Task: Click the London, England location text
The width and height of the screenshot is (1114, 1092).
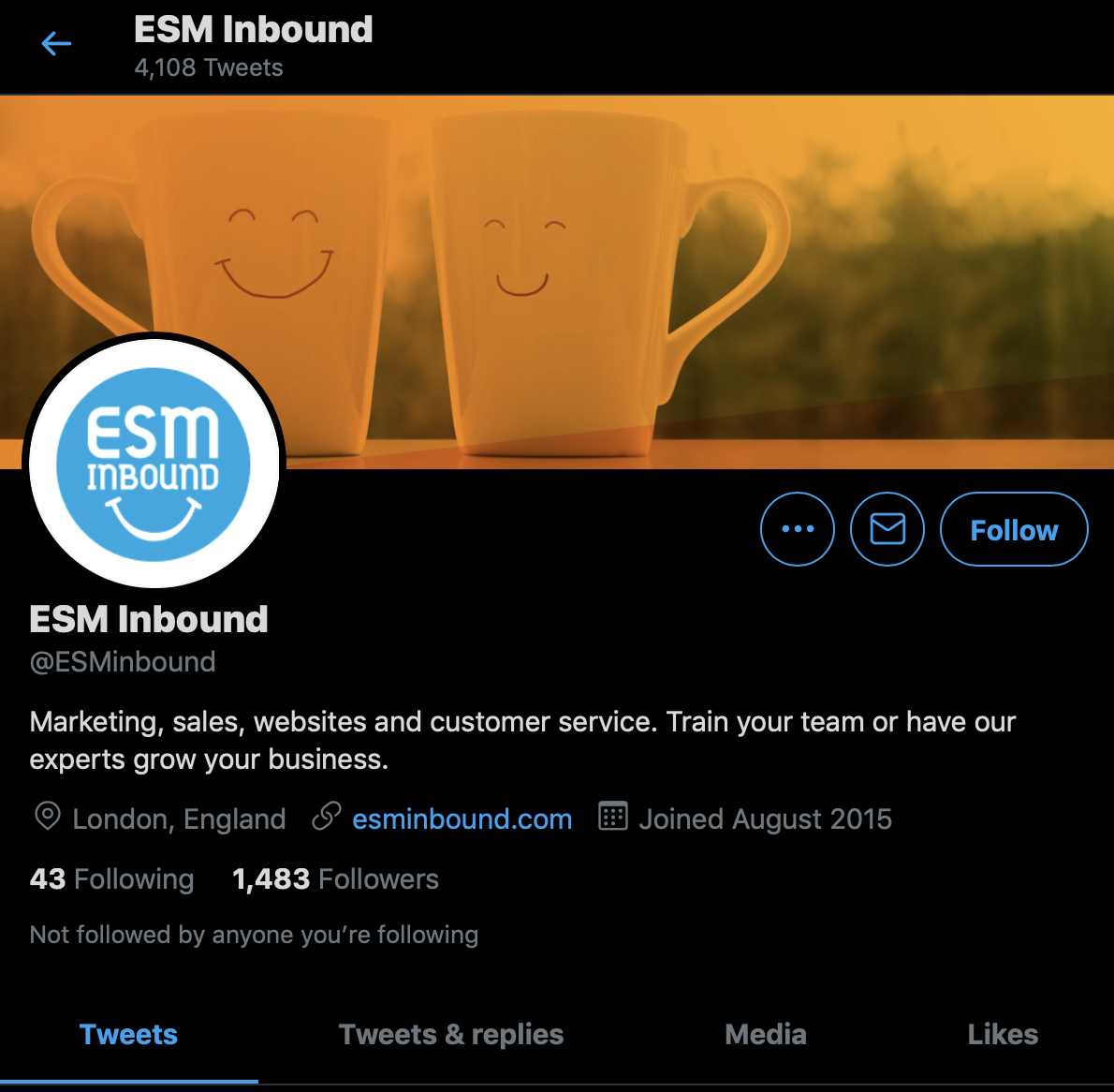Action: 179,819
